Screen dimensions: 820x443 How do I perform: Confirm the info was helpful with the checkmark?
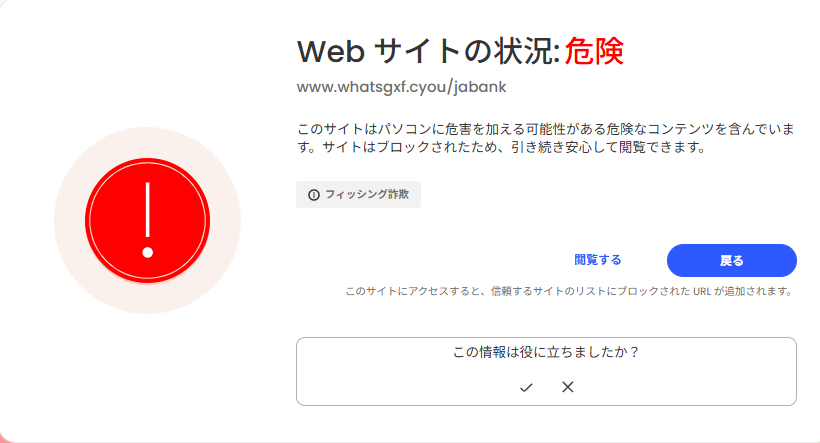pos(526,387)
